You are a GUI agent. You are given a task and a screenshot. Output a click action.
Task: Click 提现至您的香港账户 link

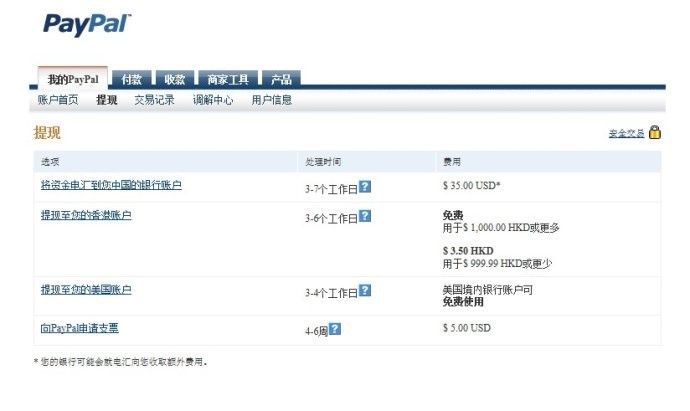point(86,215)
